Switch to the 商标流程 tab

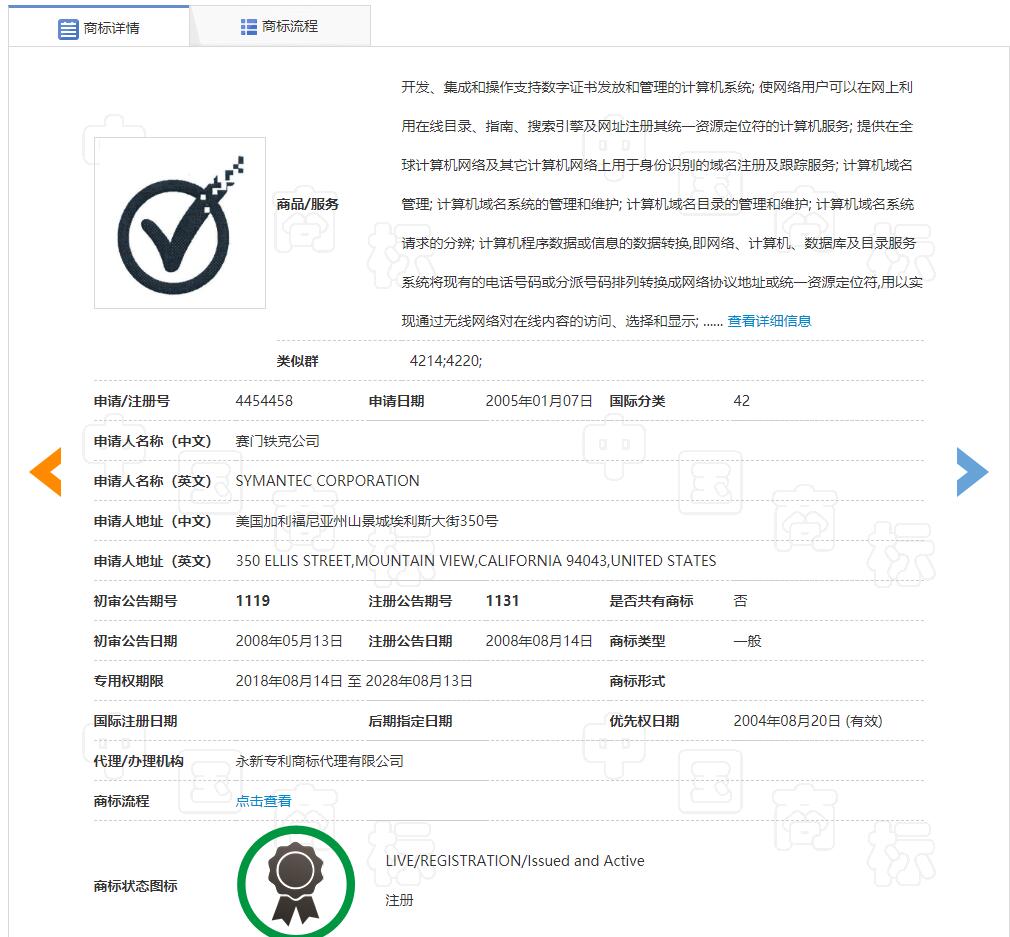point(280,26)
